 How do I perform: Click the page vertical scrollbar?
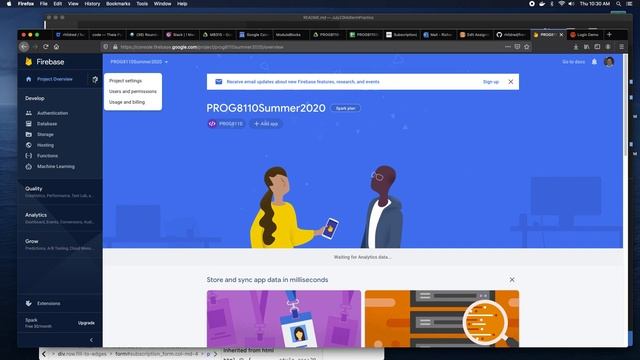625,105
